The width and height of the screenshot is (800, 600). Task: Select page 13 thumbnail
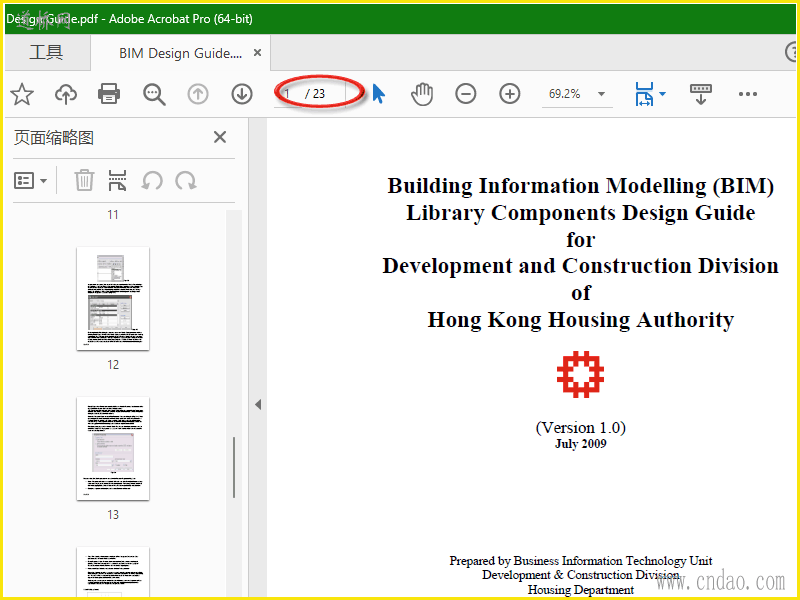pyautogui.click(x=113, y=448)
